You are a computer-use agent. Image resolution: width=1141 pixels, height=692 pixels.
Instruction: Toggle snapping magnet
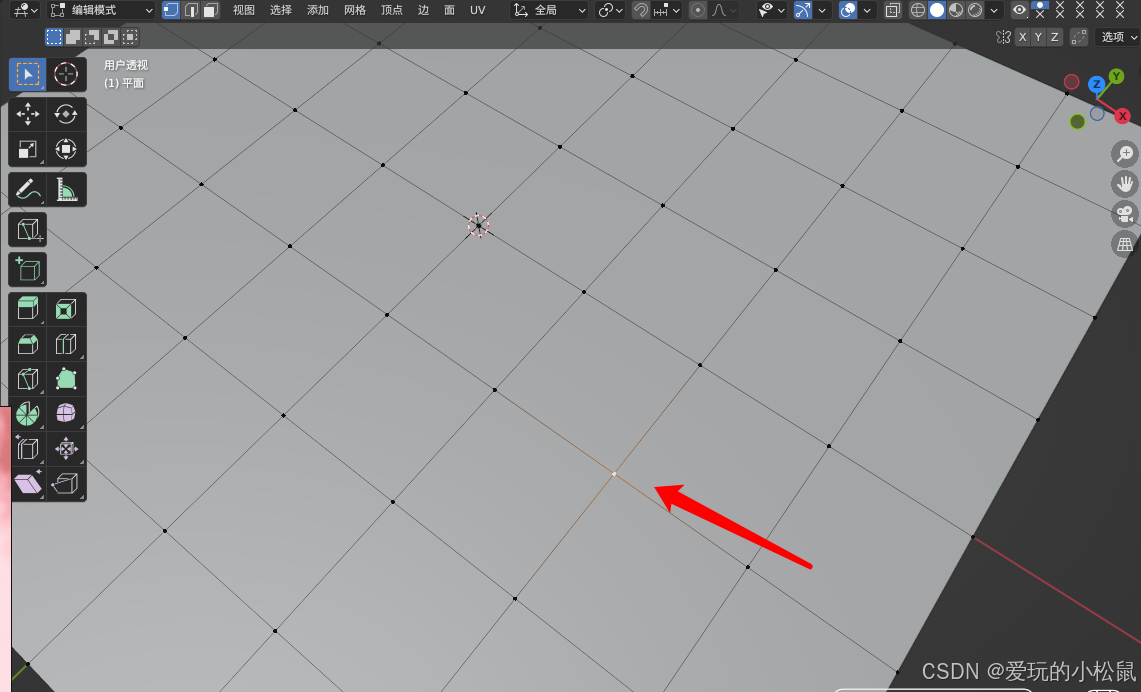641,10
